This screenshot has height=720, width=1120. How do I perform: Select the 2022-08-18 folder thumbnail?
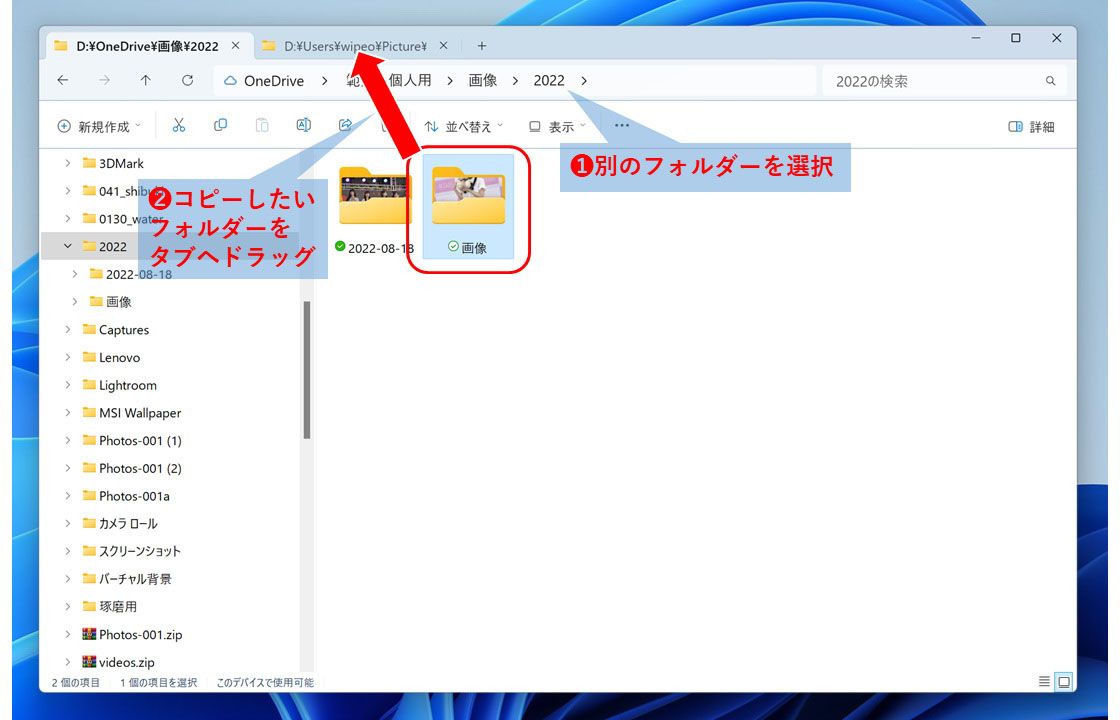click(x=375, y=207)
